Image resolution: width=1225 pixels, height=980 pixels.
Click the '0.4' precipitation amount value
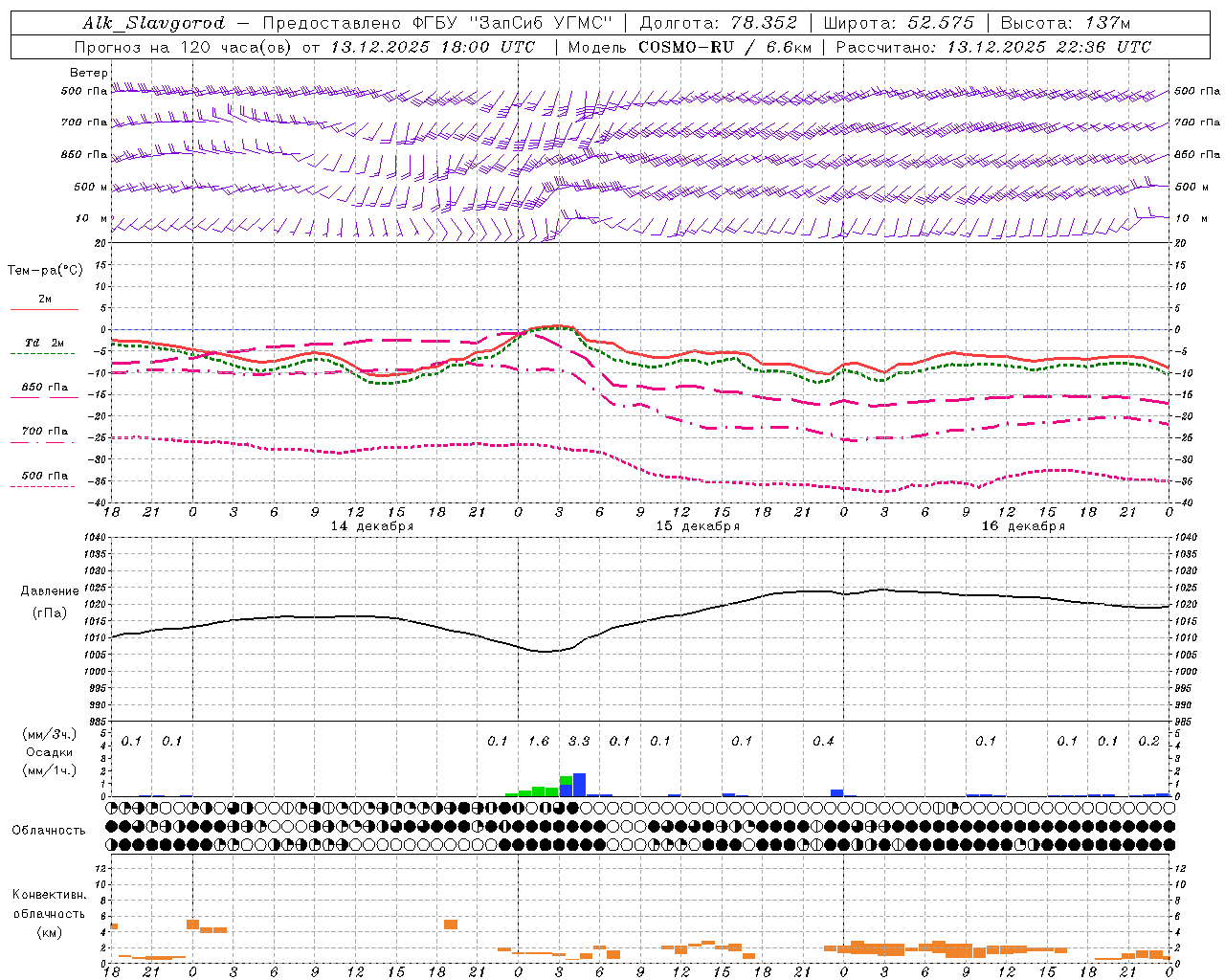tap(823, 742)
